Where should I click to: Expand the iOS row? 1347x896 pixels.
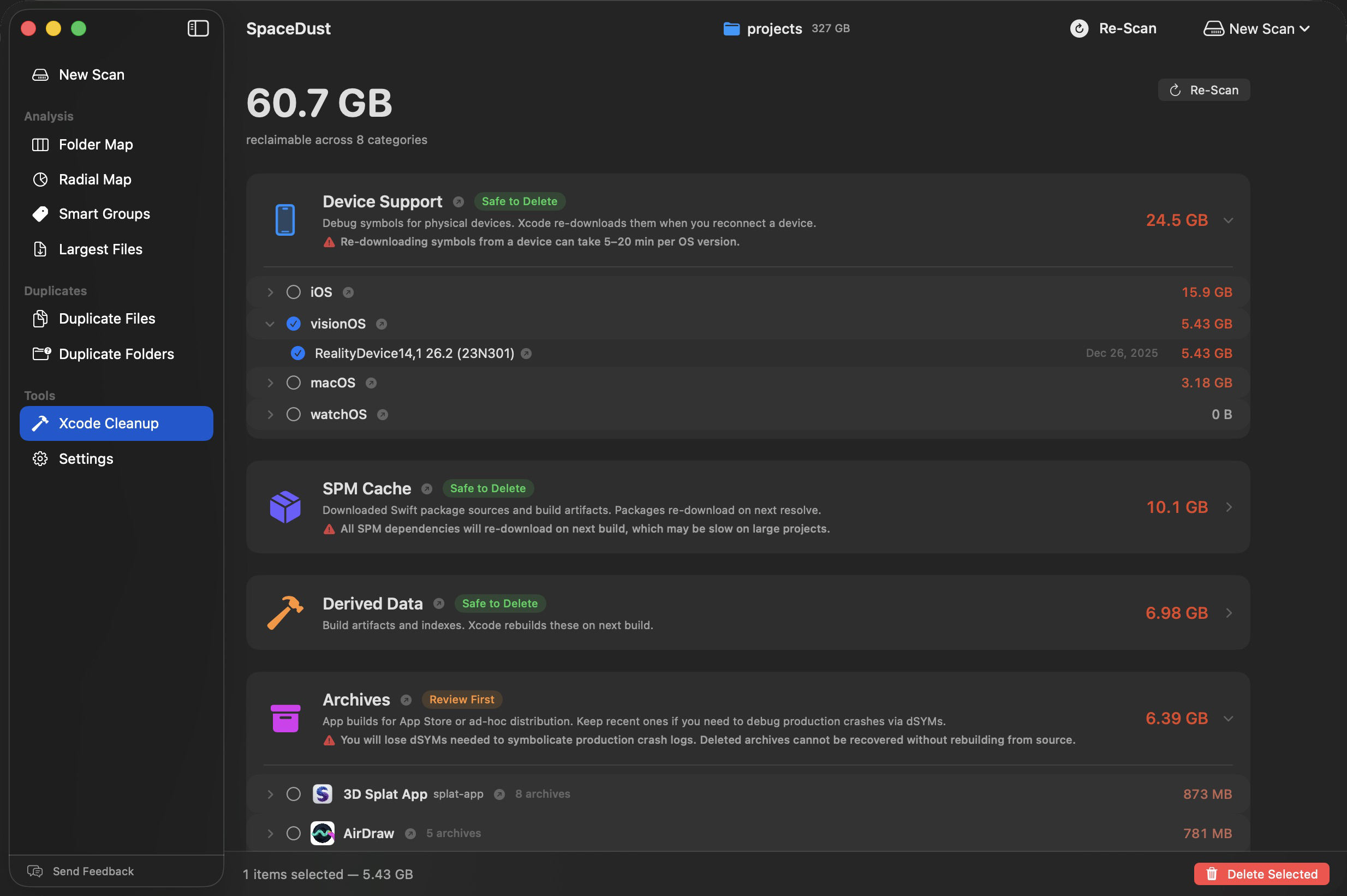coord(270,292)
